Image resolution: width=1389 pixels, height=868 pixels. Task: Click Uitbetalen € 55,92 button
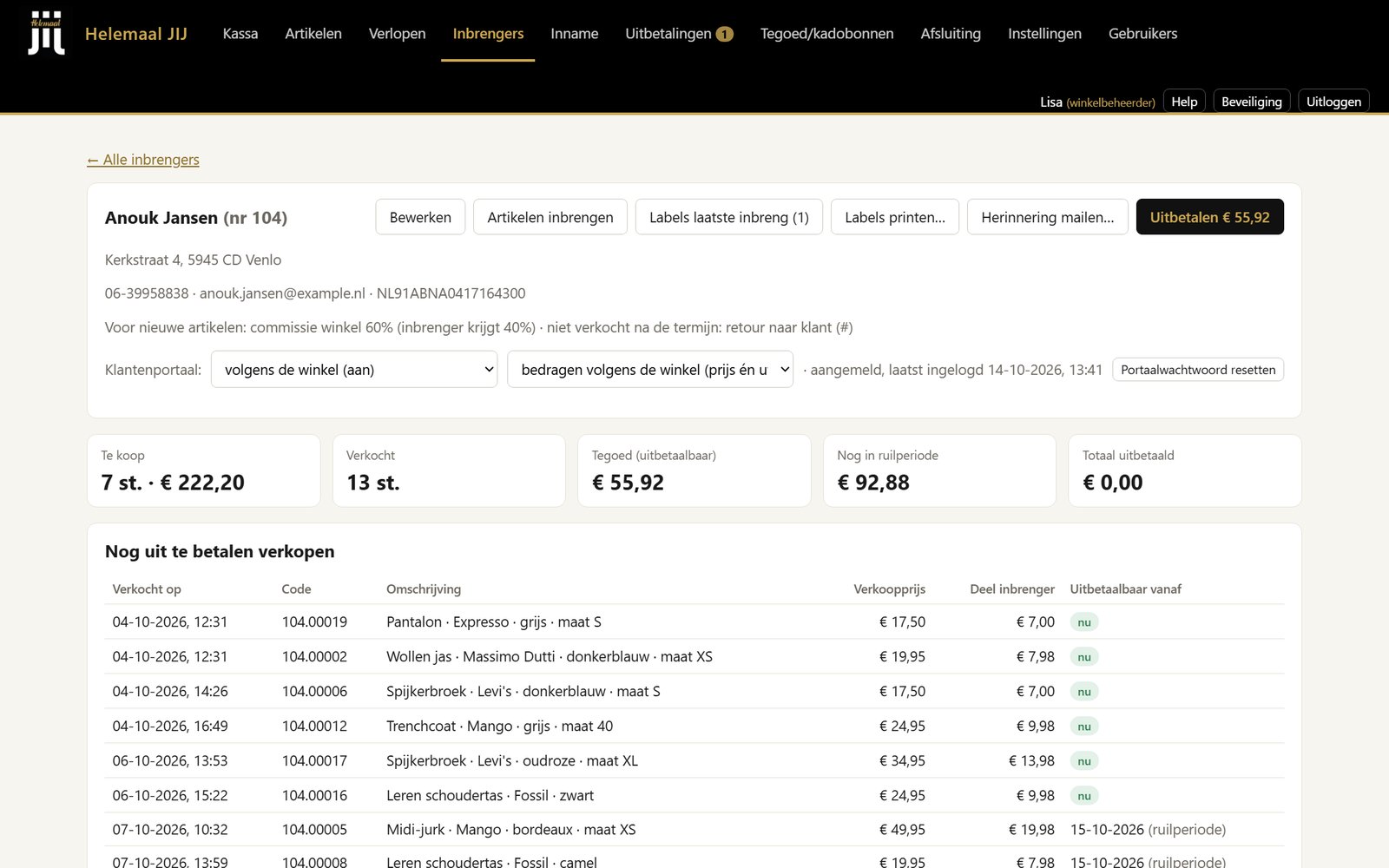point(1209,217)
